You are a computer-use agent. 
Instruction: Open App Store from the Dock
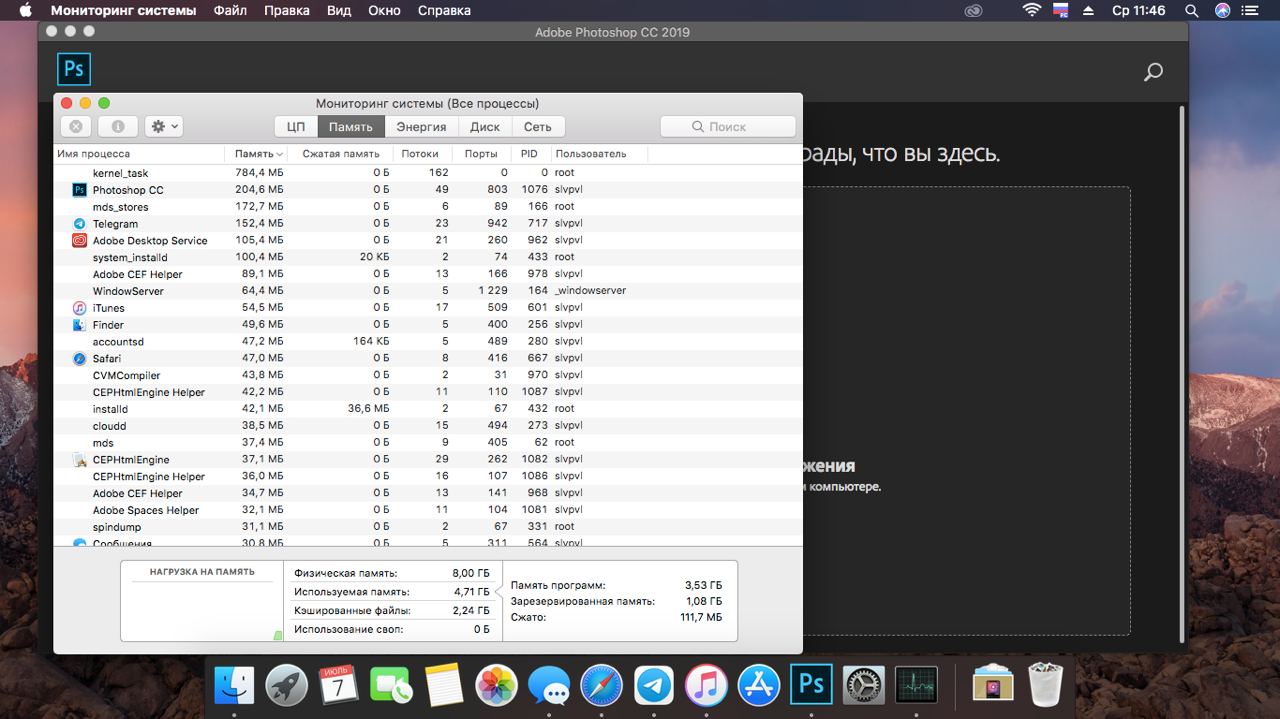point(759,686)
